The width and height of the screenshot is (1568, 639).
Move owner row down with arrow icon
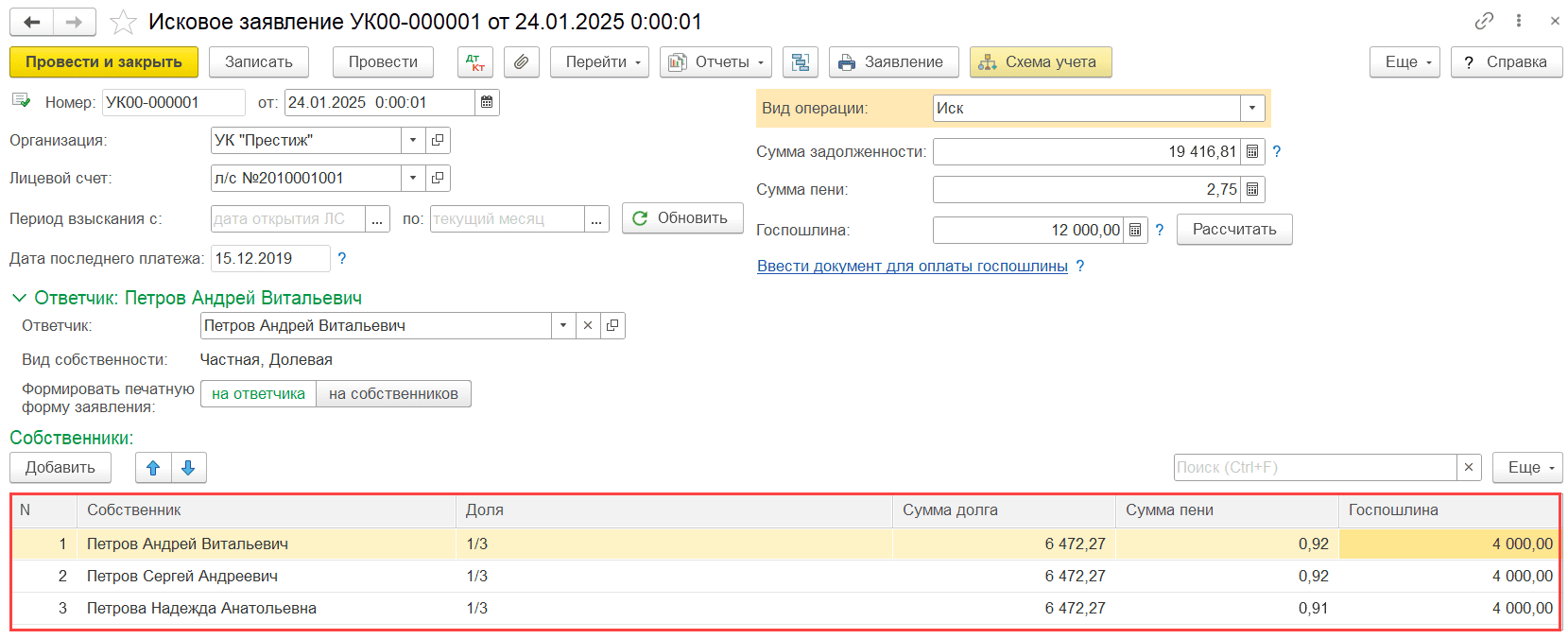tap(188, 468)
